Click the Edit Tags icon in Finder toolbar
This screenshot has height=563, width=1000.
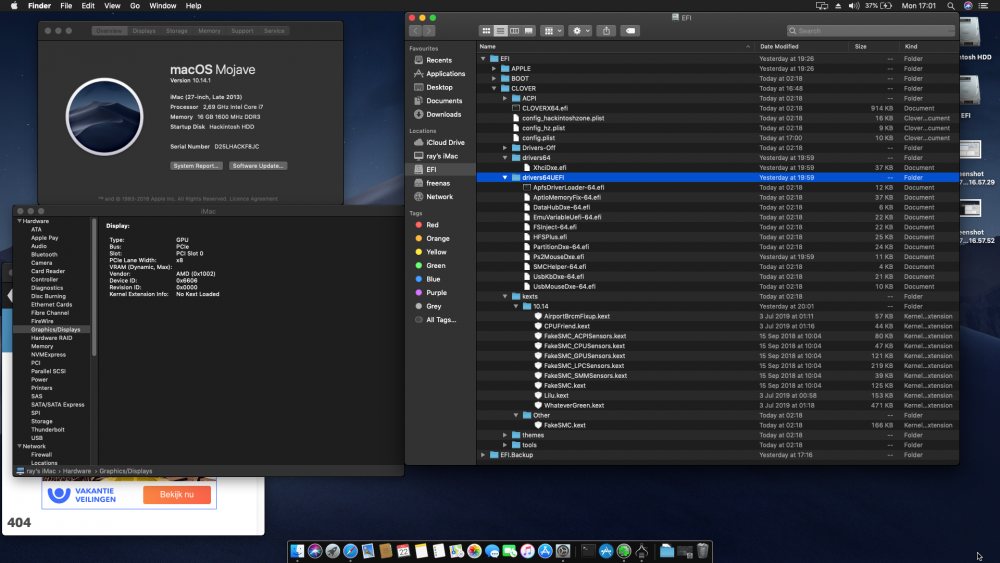(630, 31)
